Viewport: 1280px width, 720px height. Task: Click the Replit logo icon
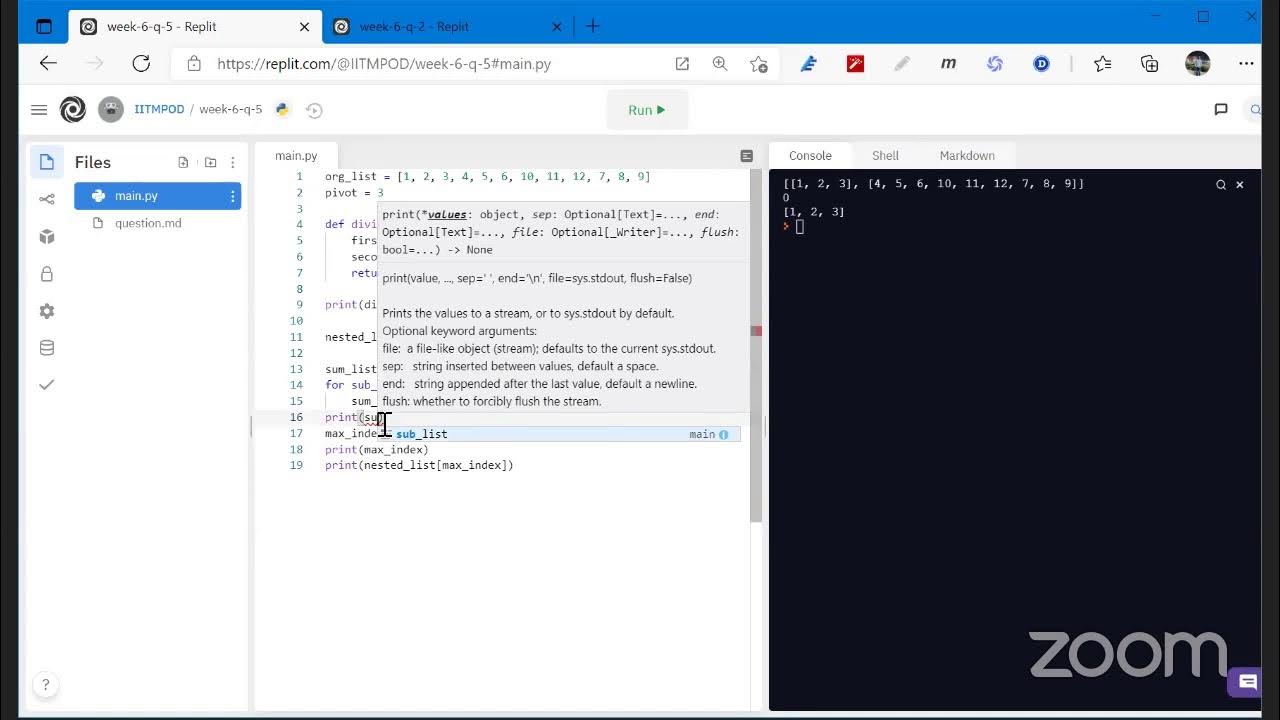[x=73, y=110]
